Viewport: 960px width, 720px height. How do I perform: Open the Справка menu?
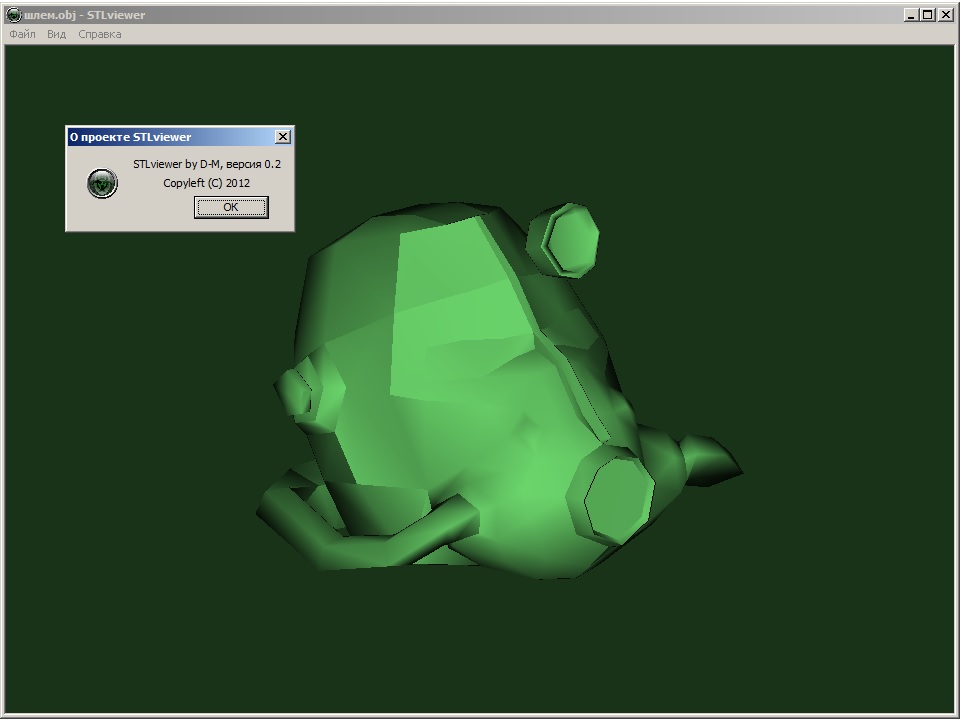(x=100, y=34)
